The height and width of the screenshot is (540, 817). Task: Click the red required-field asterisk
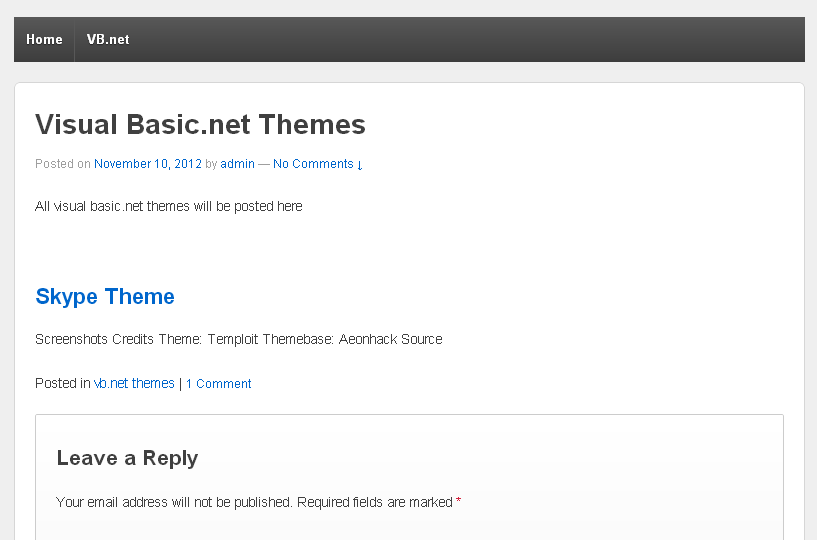click(459, 501)
